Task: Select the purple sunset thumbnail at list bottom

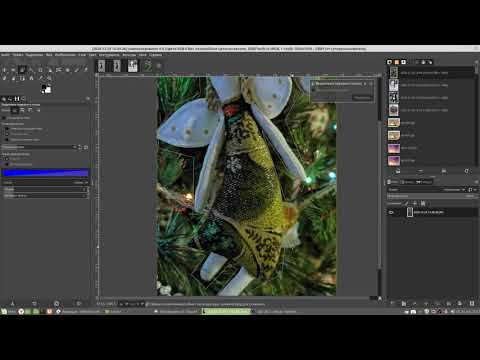Action: pyautogui.click(x=394, y=161)
